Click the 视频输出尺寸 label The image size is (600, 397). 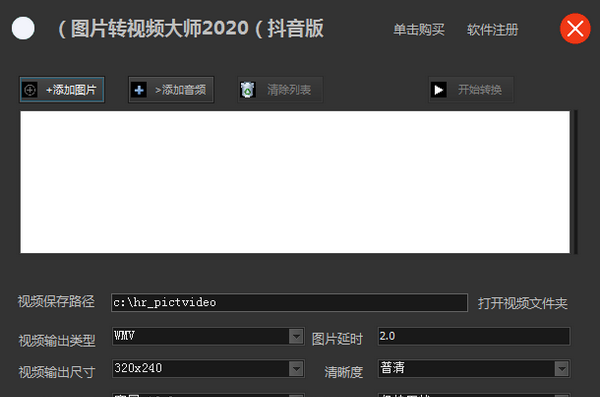pyautogui.click(x=57, y=372)
